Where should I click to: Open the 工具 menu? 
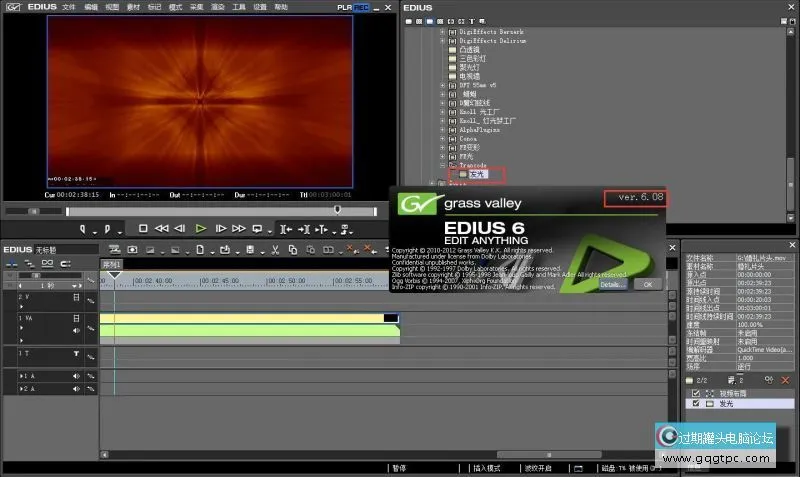238,7
